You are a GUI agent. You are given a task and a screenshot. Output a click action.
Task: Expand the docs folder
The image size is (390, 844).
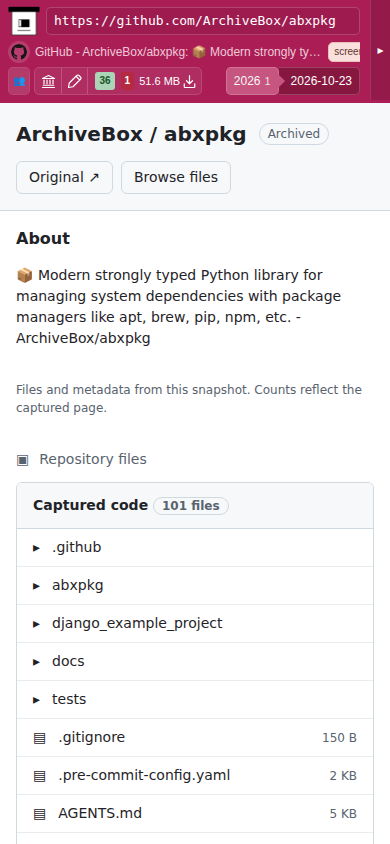click(x=37, y=662)
